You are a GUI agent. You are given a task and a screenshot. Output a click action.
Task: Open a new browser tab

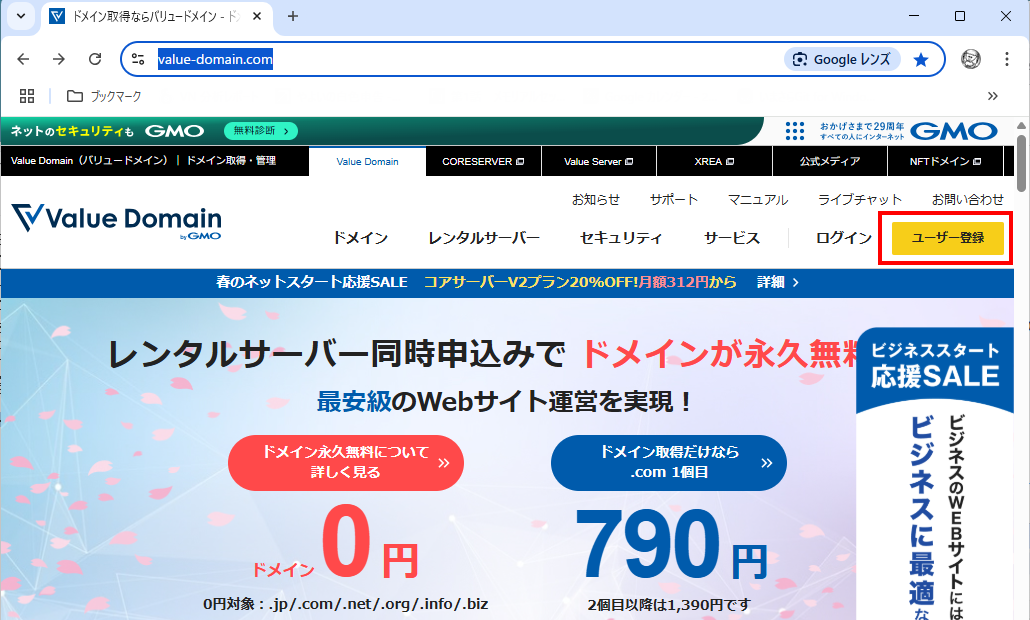293,16
